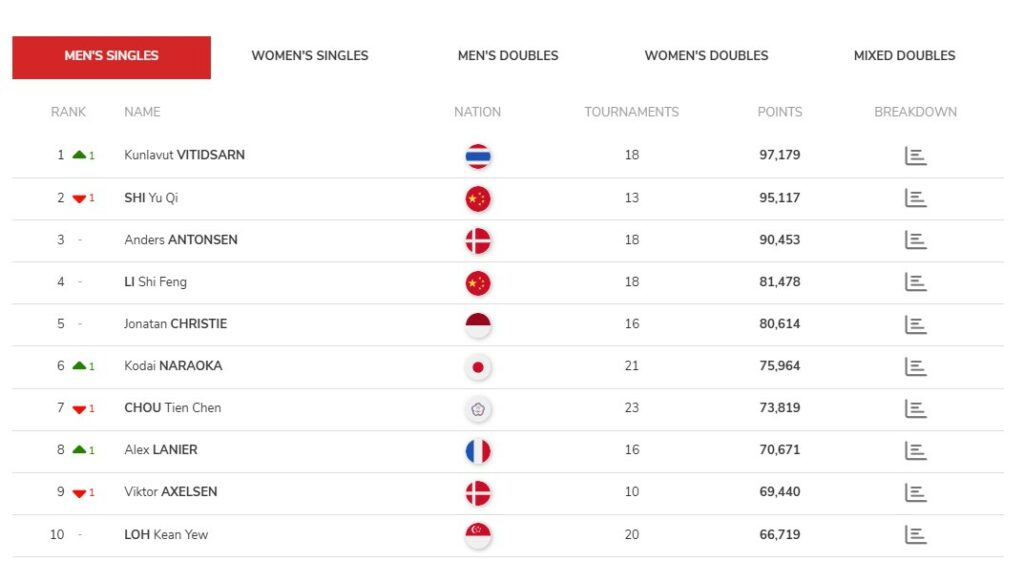Open Chou Tien Chen's breakdown icon
The image size is (1024, 582).
pos(915,408)
